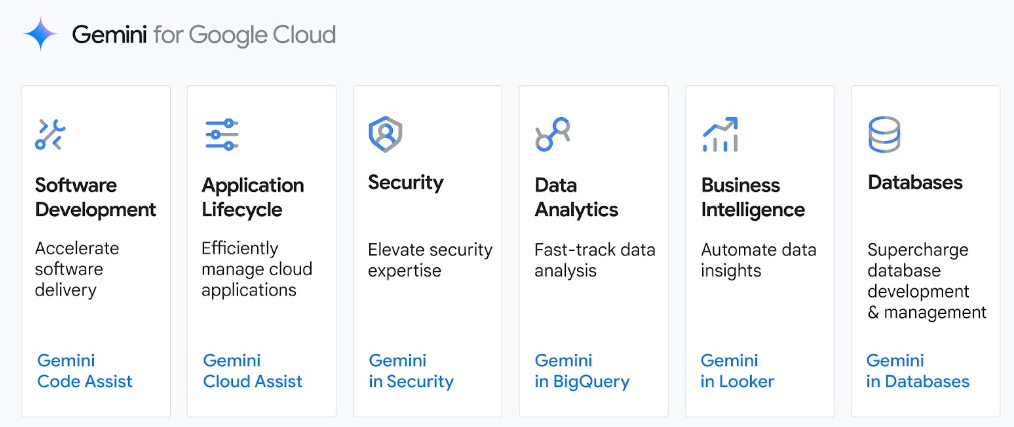Open the Gemini Cloud Assist link

[252, 371]
